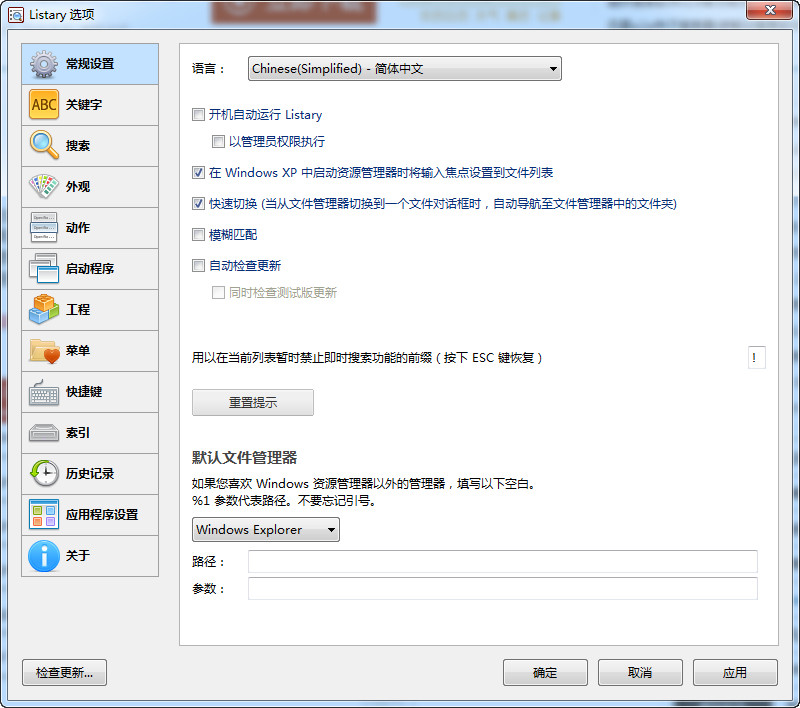The width and height of the screenshot is (800, 708).
Task: Click the 检查更新... button
Action: coord(64,673)
